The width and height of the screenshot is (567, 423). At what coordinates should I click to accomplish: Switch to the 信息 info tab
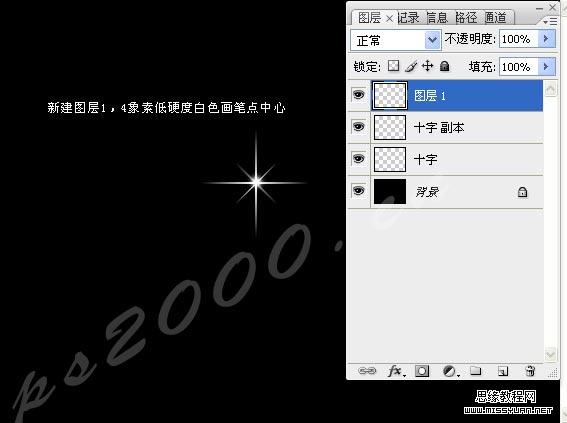[x=437, y=17]
